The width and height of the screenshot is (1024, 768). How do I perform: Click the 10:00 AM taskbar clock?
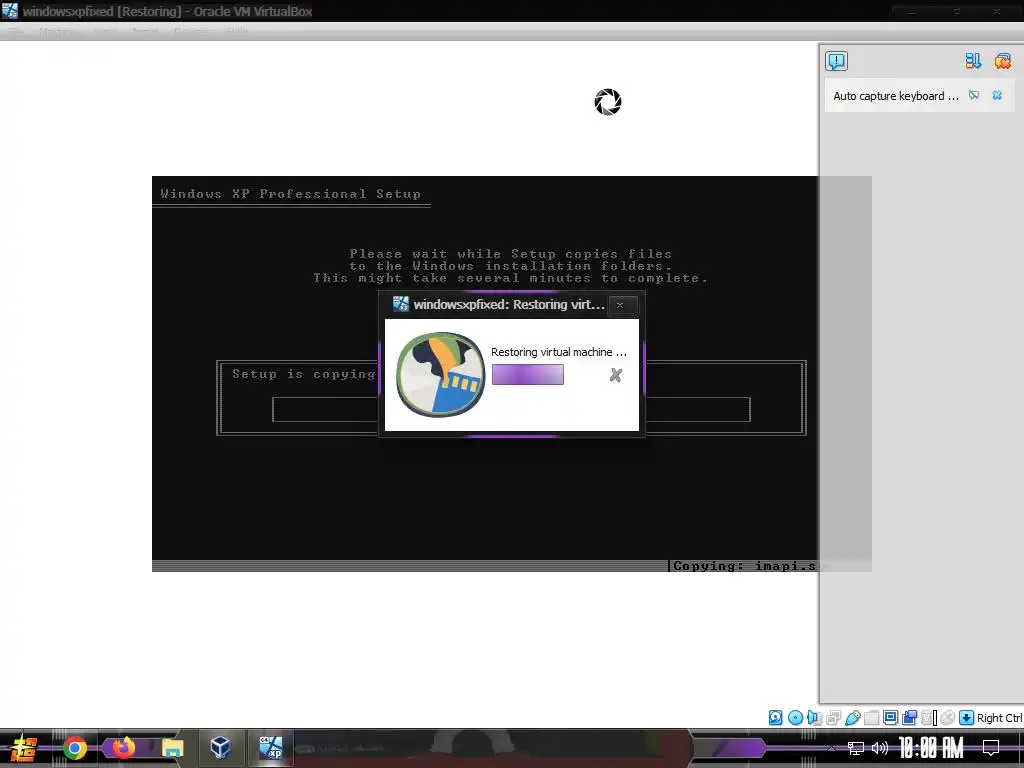point(931,748)
